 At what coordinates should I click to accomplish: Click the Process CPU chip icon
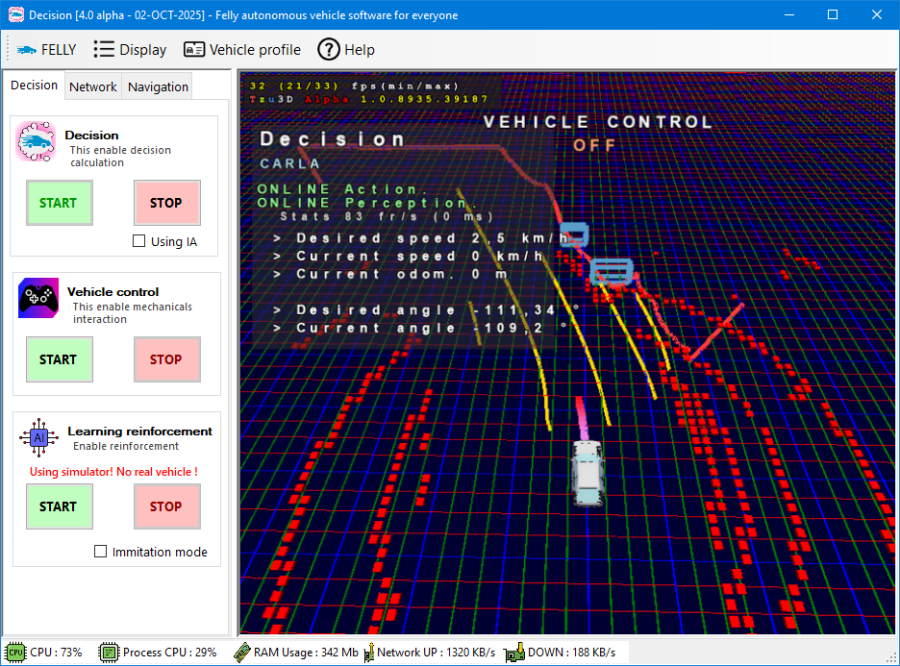108,652
